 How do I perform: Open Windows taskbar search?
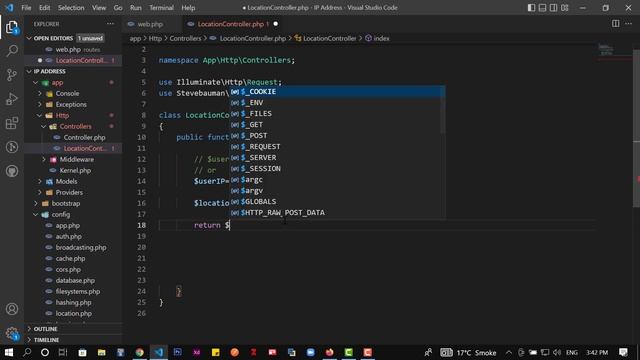(27, 352)
